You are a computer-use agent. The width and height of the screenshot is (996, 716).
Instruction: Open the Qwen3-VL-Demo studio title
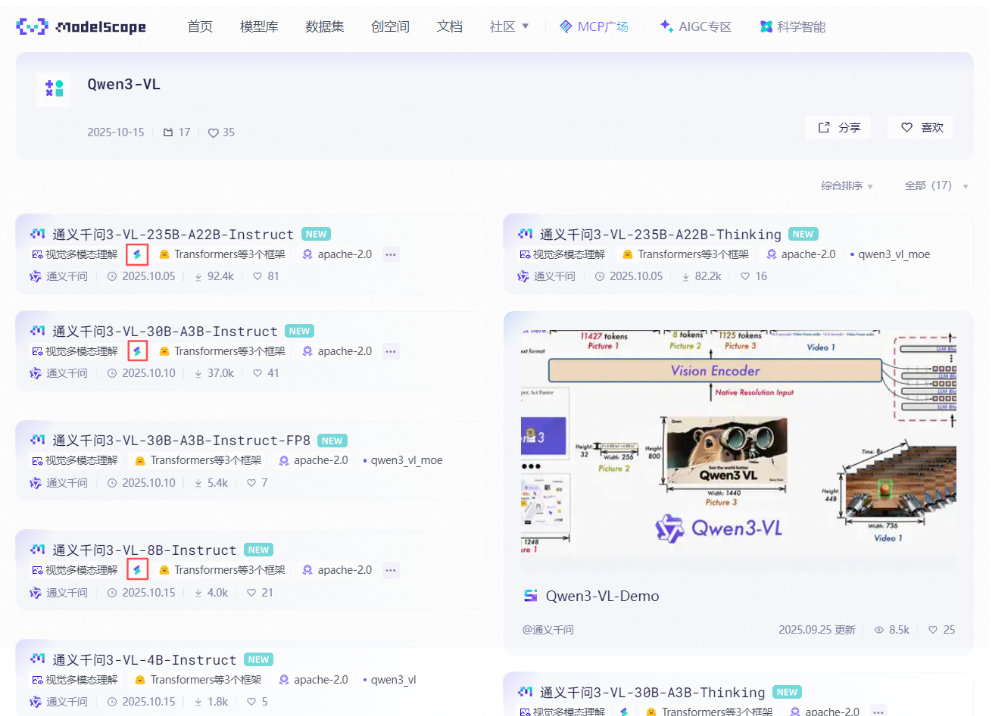(x=602, y=596)
